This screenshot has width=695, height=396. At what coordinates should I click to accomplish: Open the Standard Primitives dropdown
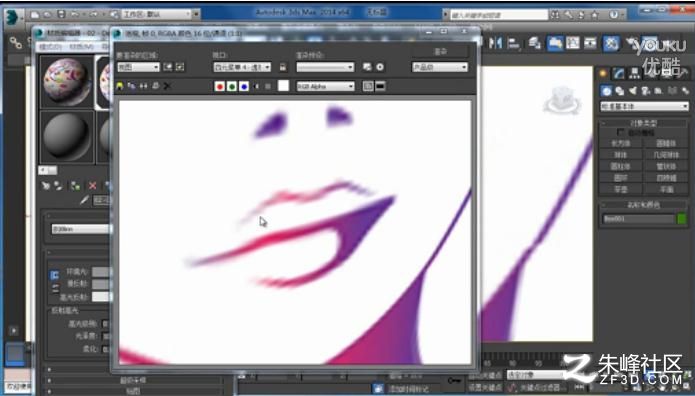pos(644,106)
